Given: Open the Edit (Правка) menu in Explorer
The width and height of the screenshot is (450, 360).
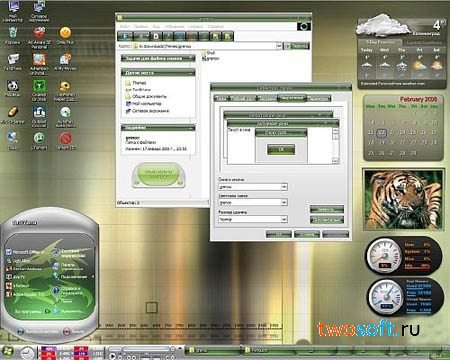Looking at the screenshot, I should (x=141, y=26).
